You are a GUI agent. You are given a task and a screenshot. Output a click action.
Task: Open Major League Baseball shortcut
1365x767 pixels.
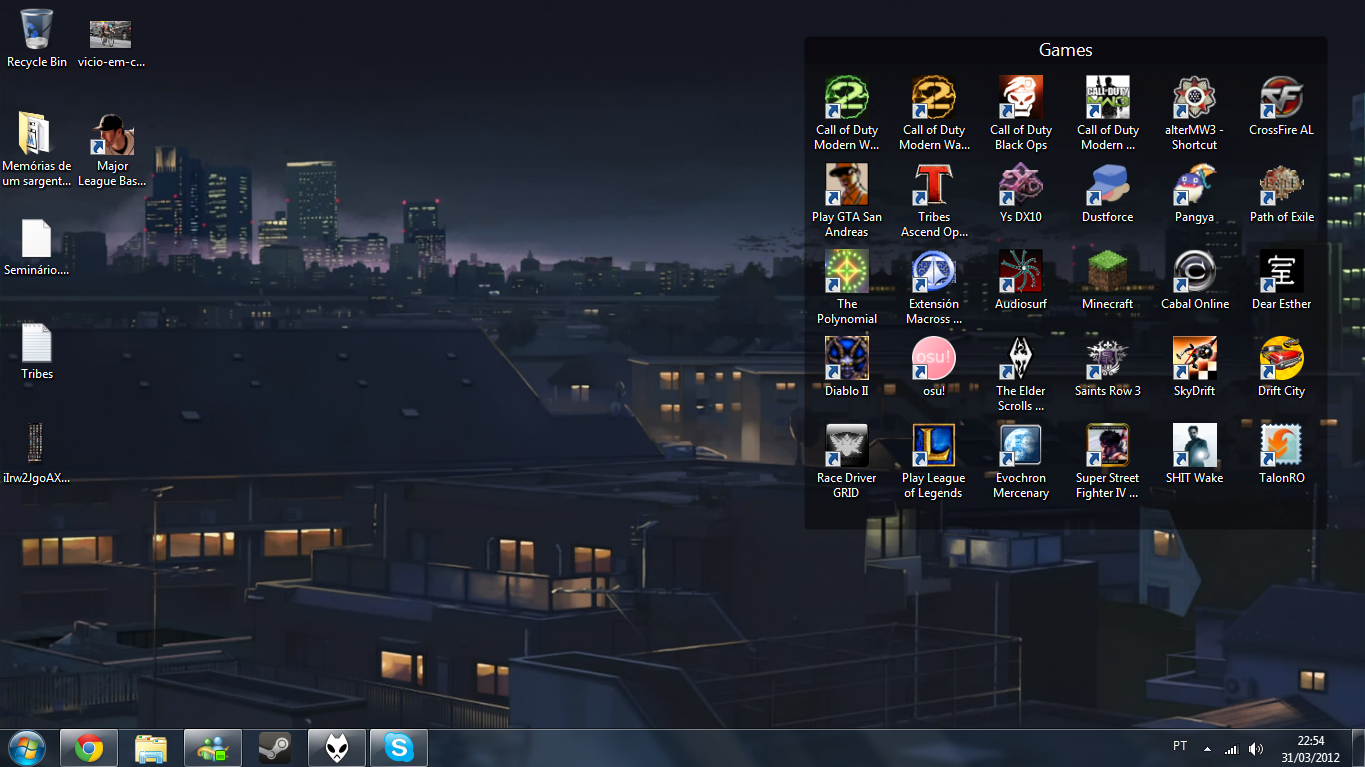(112, 134)
